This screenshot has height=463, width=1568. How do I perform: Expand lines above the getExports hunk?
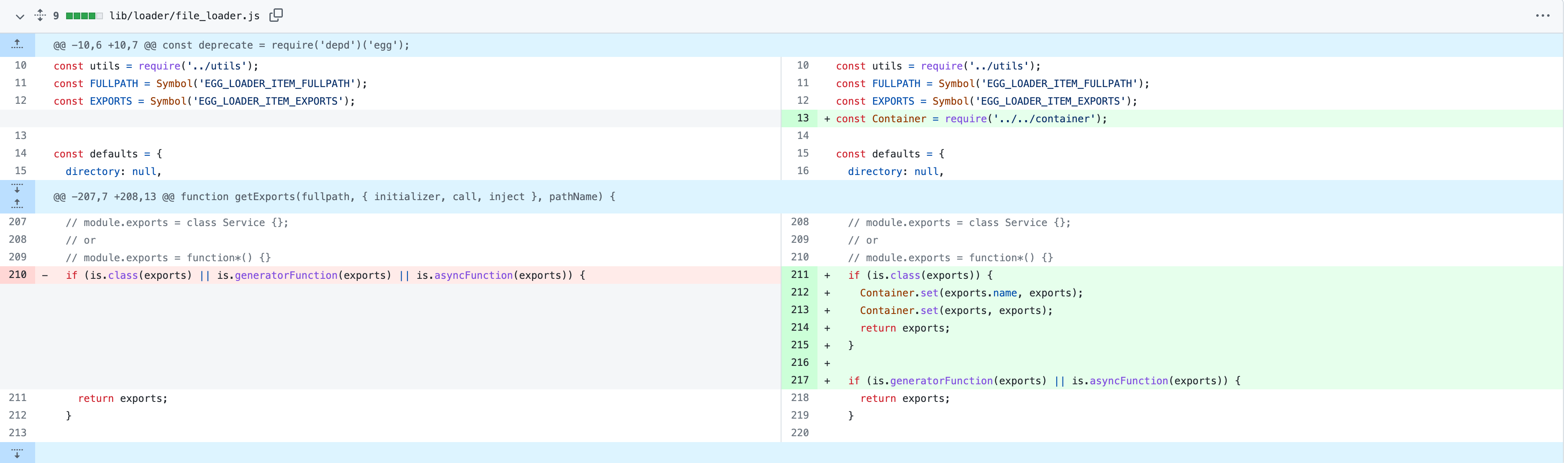18,202
